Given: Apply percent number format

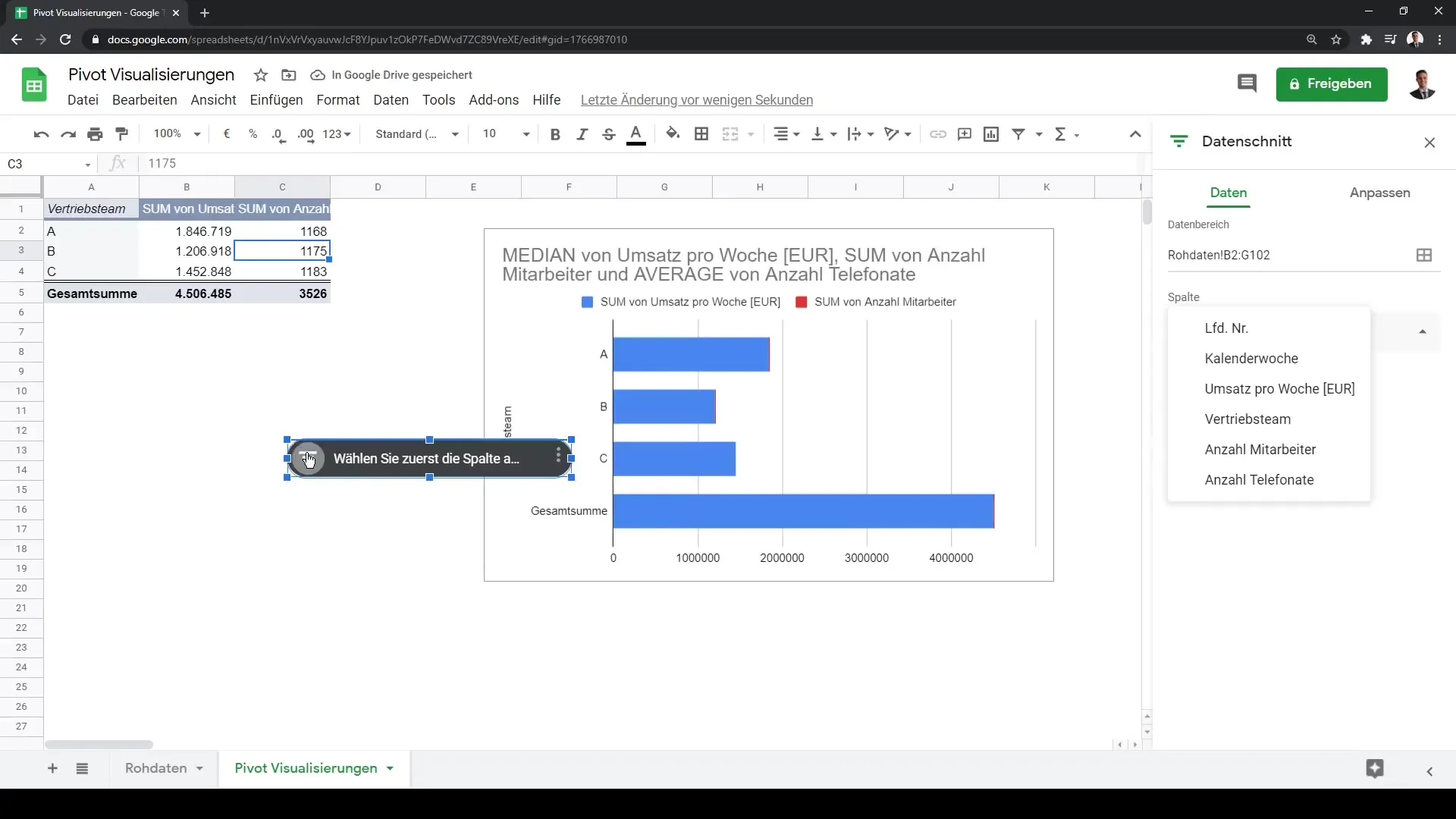Looking at the screenshot, I should click(253, 134).
